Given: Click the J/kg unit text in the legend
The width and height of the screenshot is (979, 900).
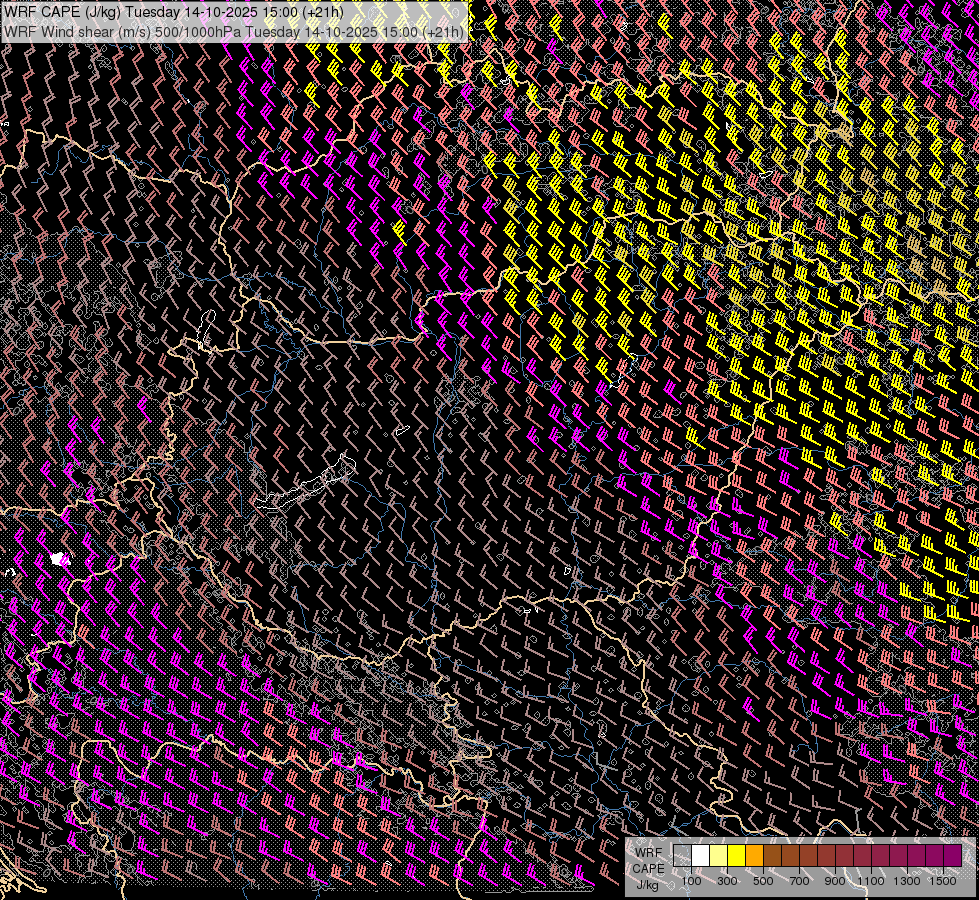Looking at the screenshot, I should 647,884.
